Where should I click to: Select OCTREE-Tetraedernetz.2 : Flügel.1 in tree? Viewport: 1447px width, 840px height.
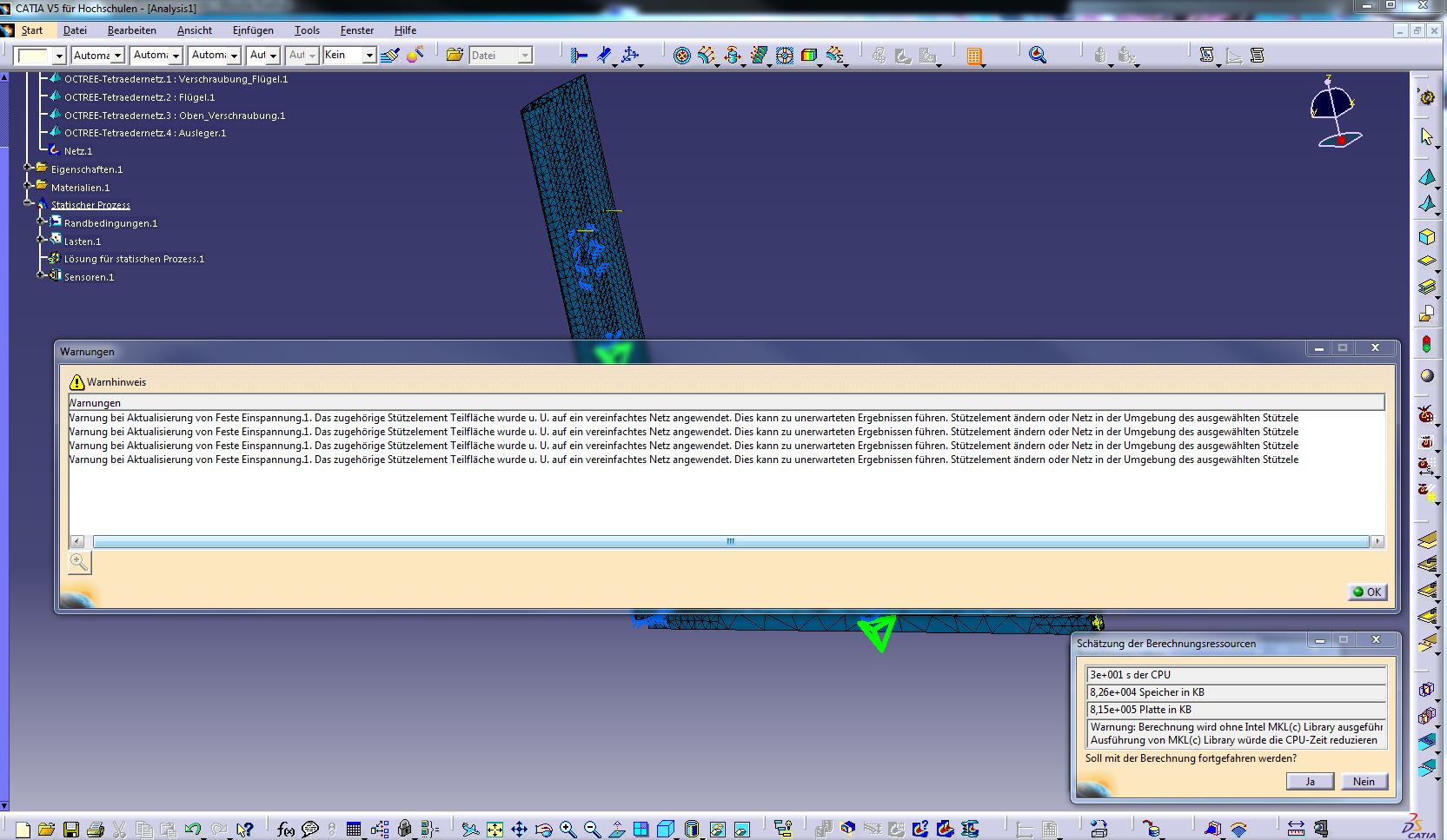(139, 97)
